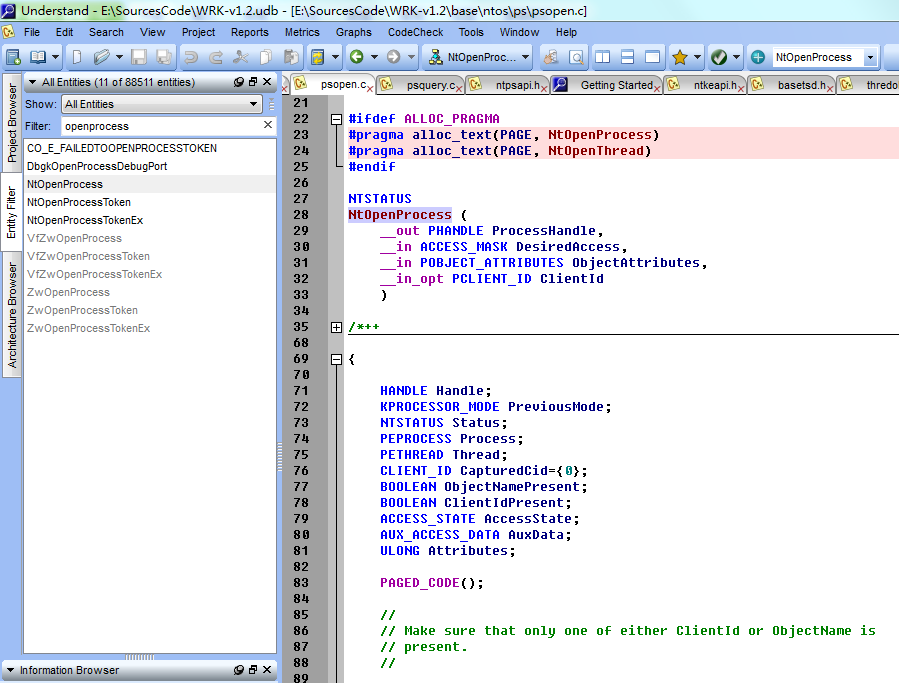Click the Browse mode hand icon
This screenshot has width=899, height=683.
pyautogui.click(x=551, y=57)
